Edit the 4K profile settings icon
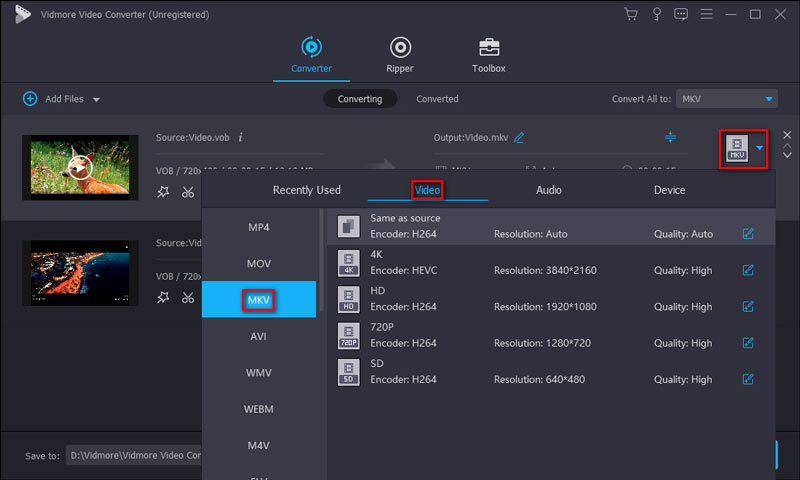This screenshot has width=800, height=480. pyautogui.click(x=748, y=270)
